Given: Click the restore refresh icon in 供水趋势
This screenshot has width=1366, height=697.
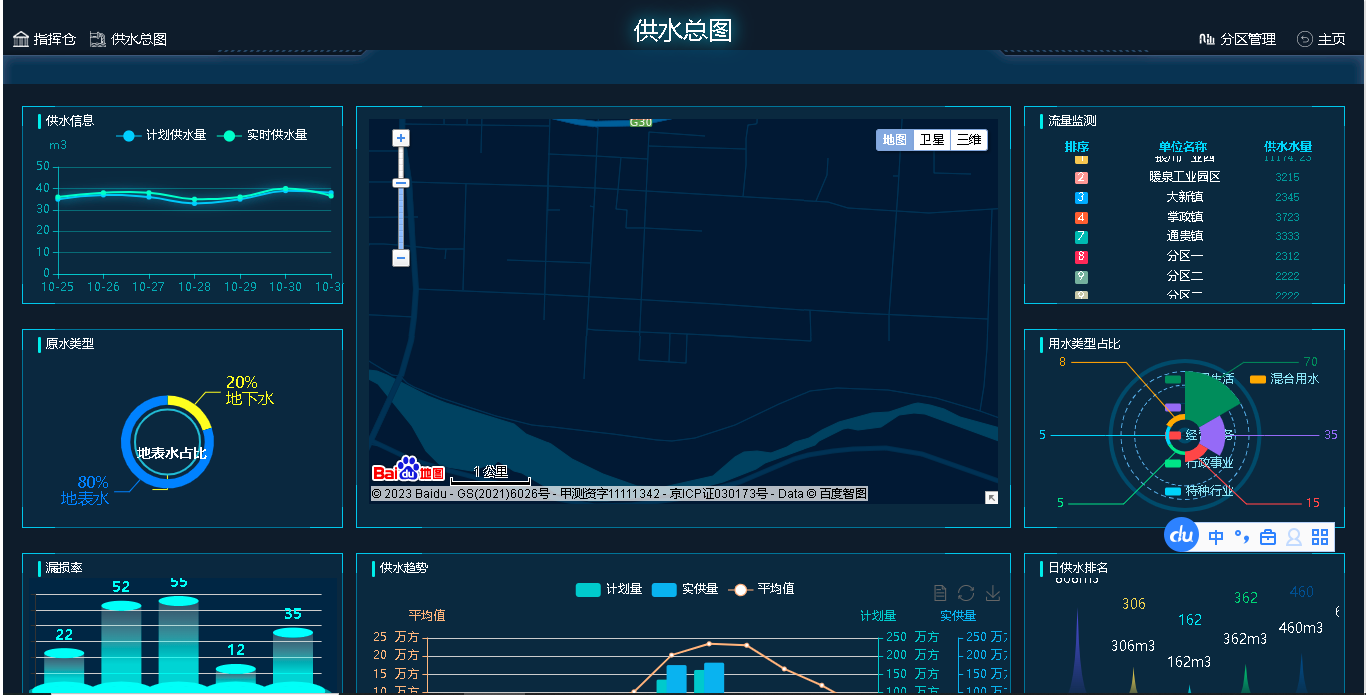Looking at the screenshot, I should [966, 593].
